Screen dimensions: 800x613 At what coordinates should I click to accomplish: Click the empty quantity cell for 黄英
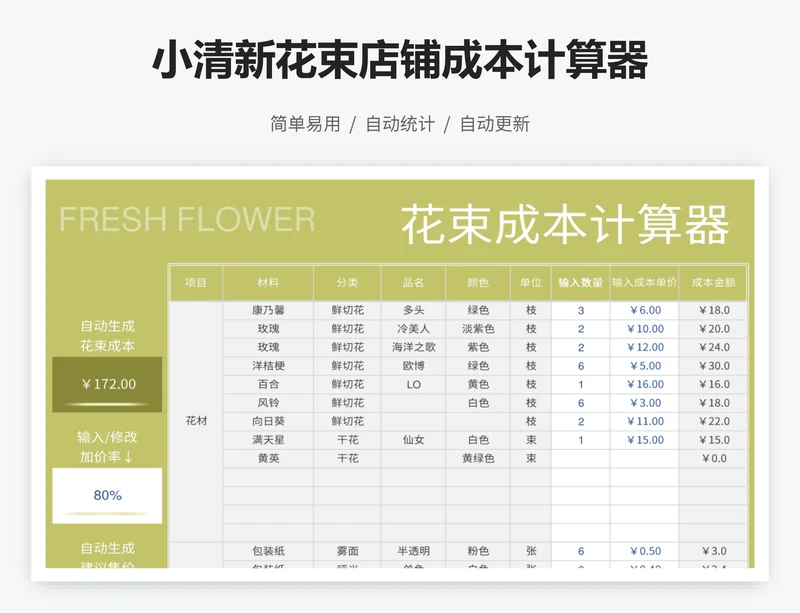point(581,458)
